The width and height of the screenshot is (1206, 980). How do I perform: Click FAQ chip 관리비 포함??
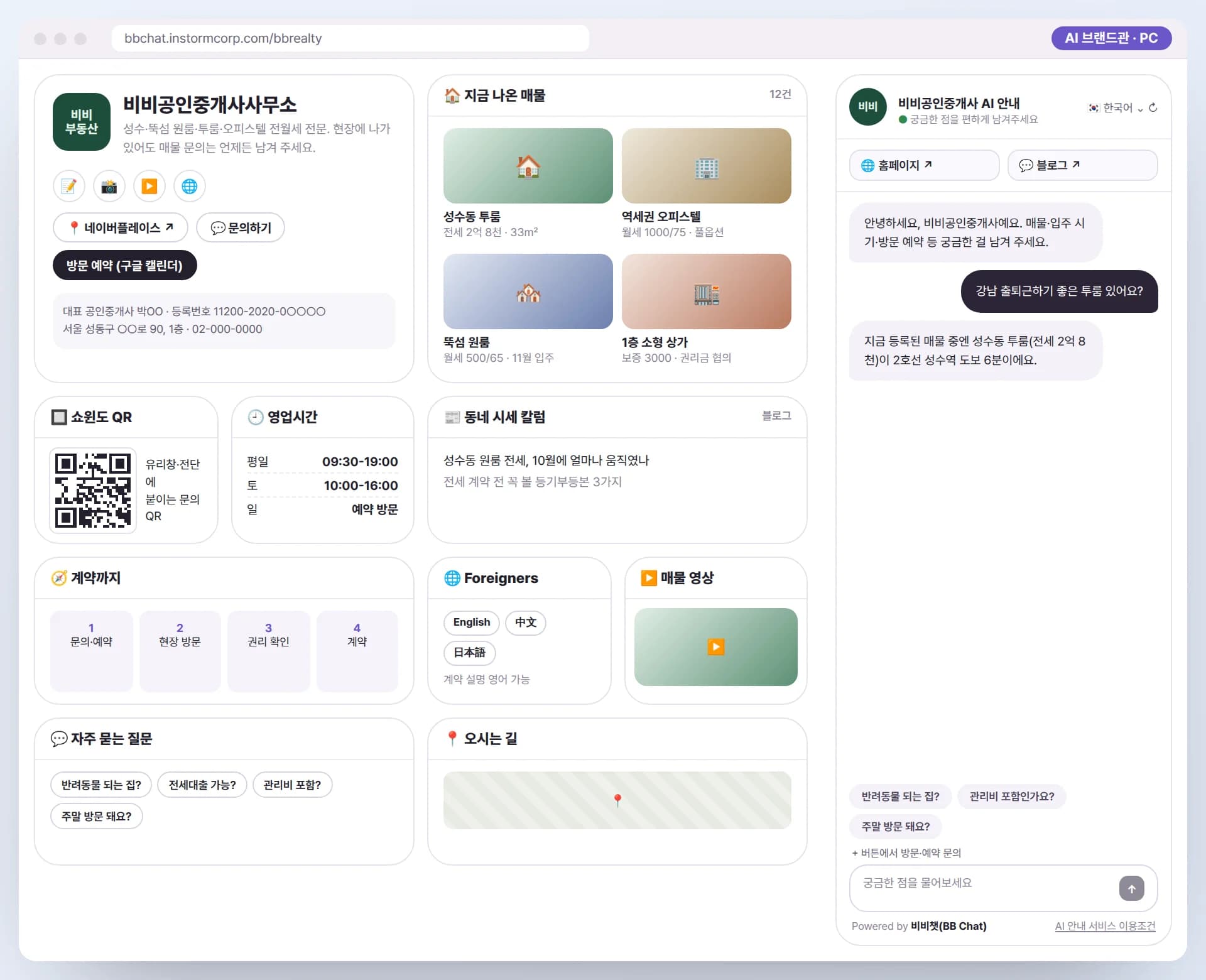pos(293,785)
